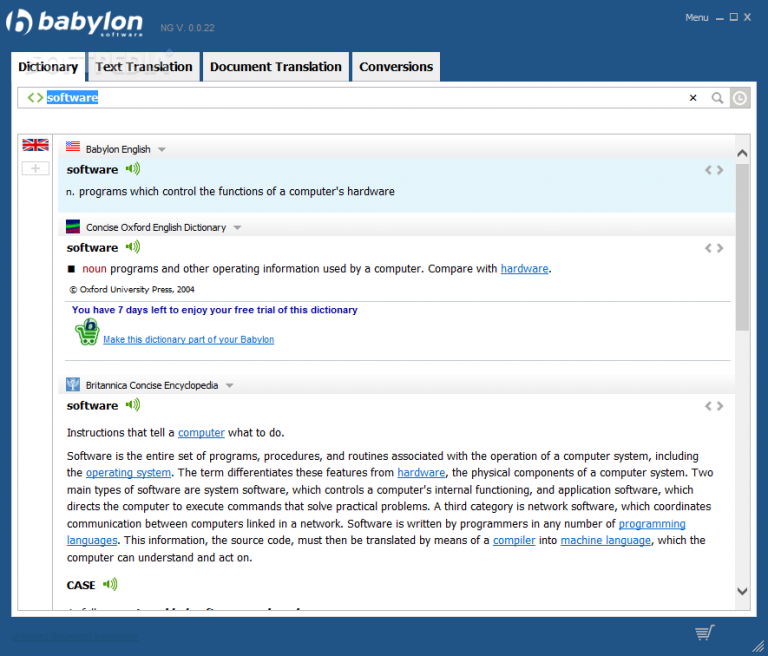Screen dimensions: 768x656
Task: Click the scroll down arrow
Action: click(742, 591)
